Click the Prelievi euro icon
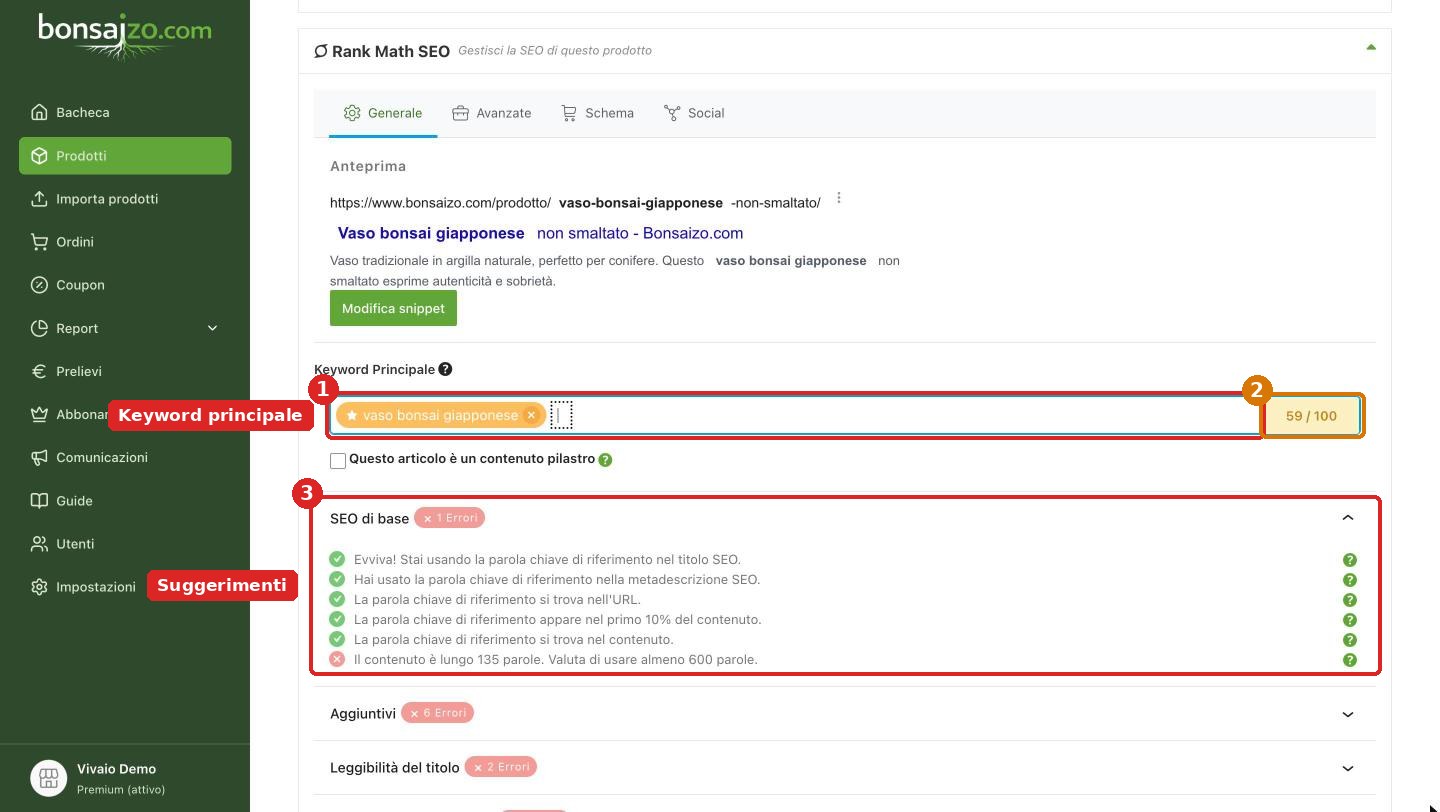1440x812 pixels. tap(39, 371)
